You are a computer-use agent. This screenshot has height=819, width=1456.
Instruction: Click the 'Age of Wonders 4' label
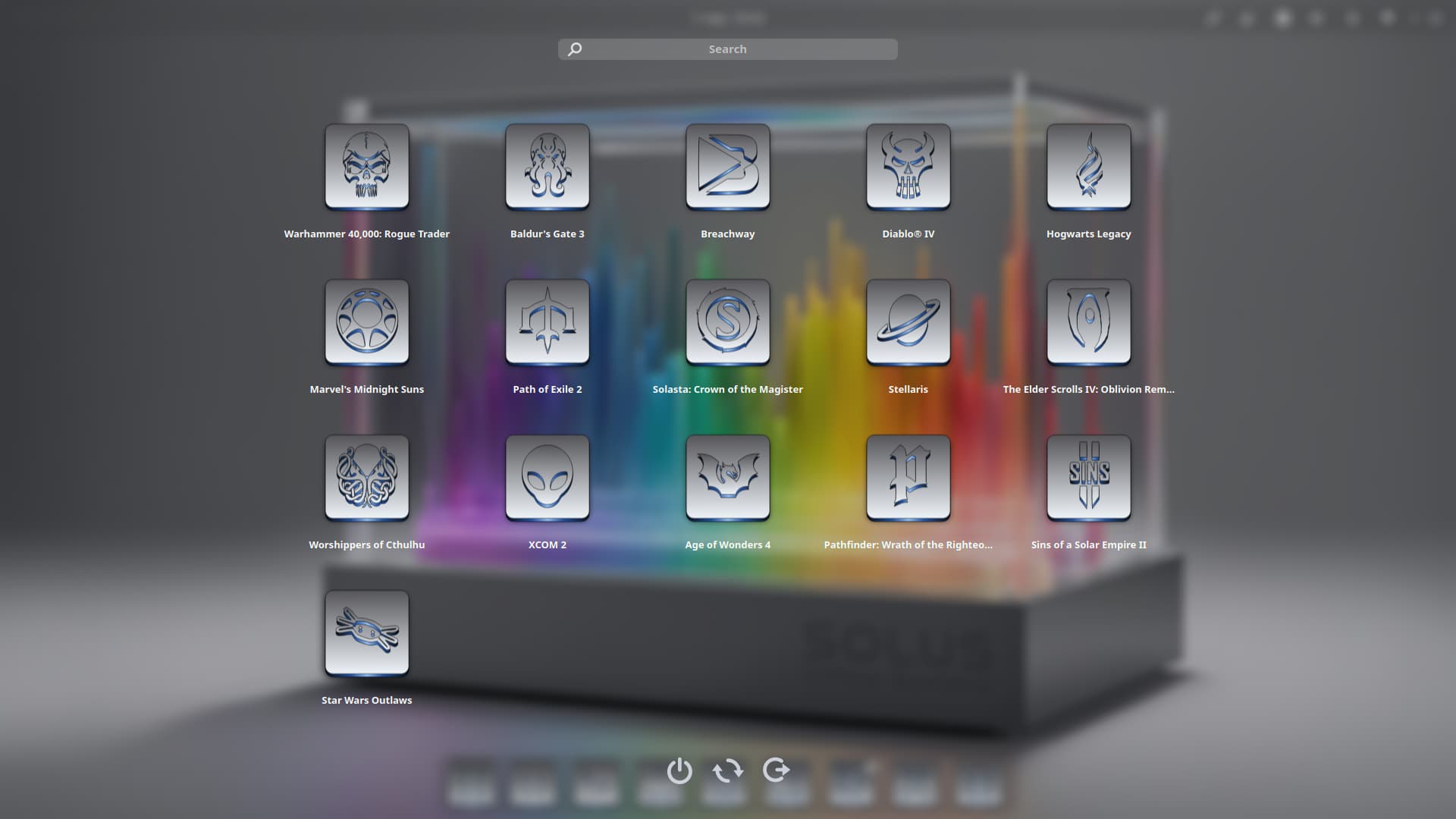(x=728, y=544)
